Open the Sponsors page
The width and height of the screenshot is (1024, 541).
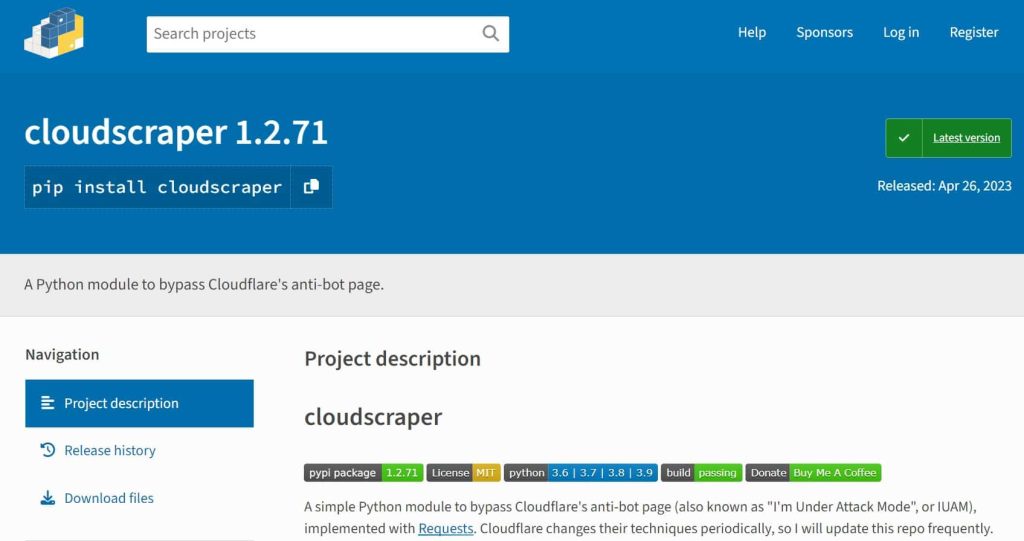pos(824,32)
